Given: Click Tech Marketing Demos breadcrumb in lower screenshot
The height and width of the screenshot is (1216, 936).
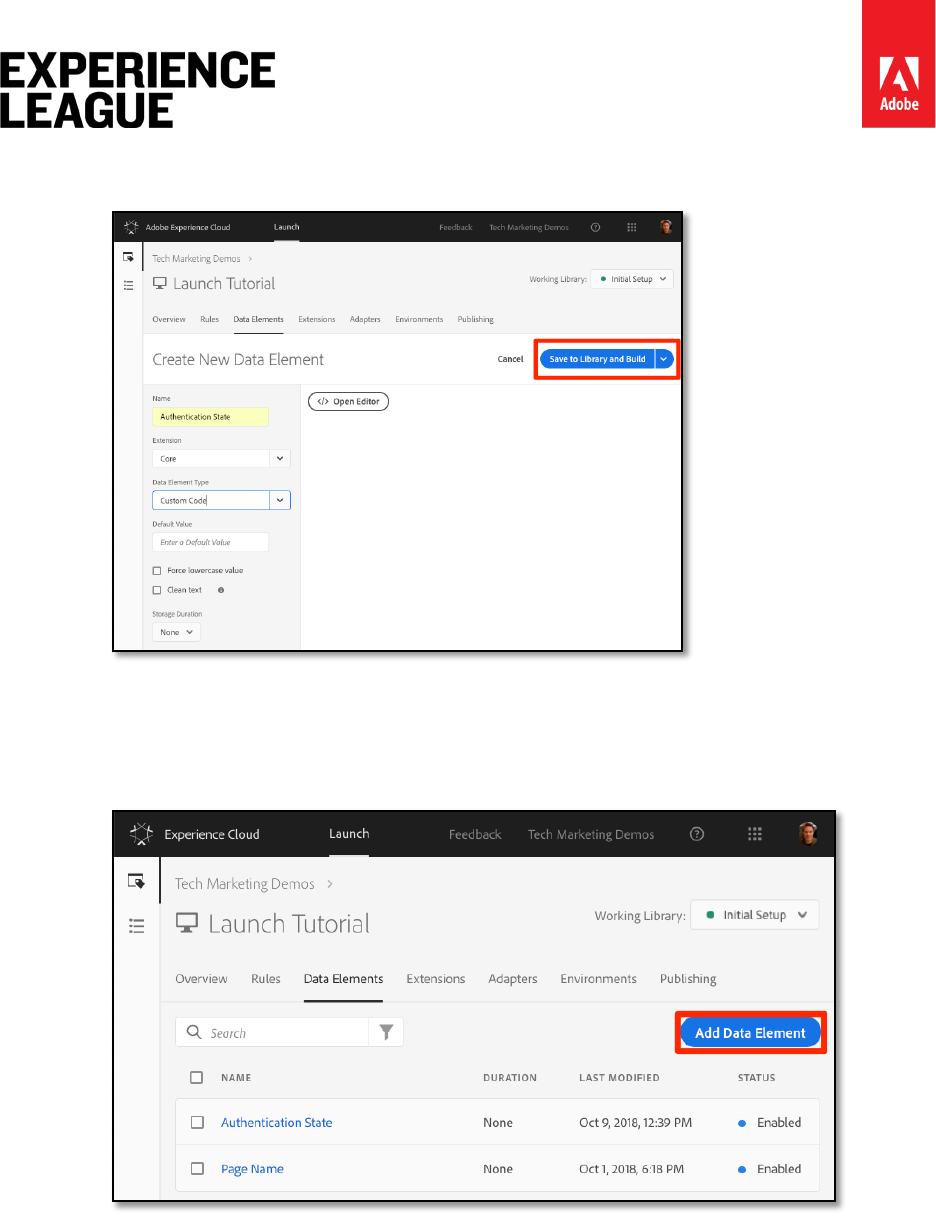Looking at the screenshot, I should (x=245, y=884).
